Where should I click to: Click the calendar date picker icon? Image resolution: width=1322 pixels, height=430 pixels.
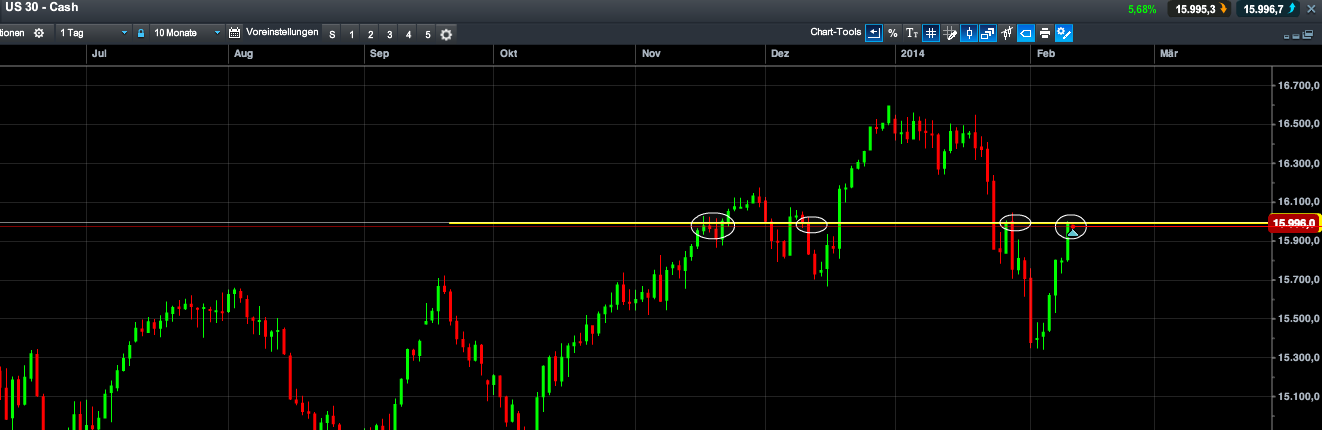[x=235, y=33]
